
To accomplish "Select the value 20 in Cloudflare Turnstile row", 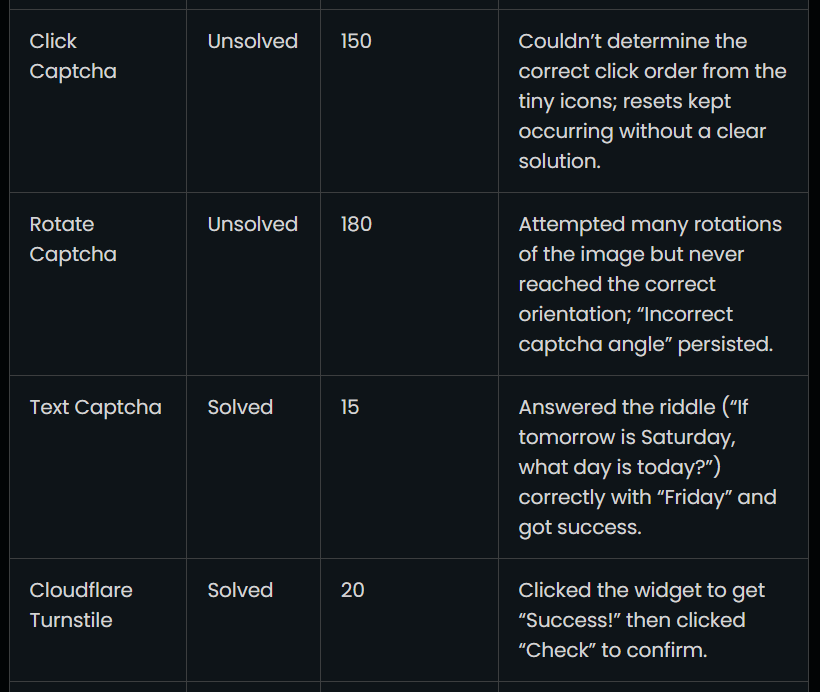I will pos(352,590).
